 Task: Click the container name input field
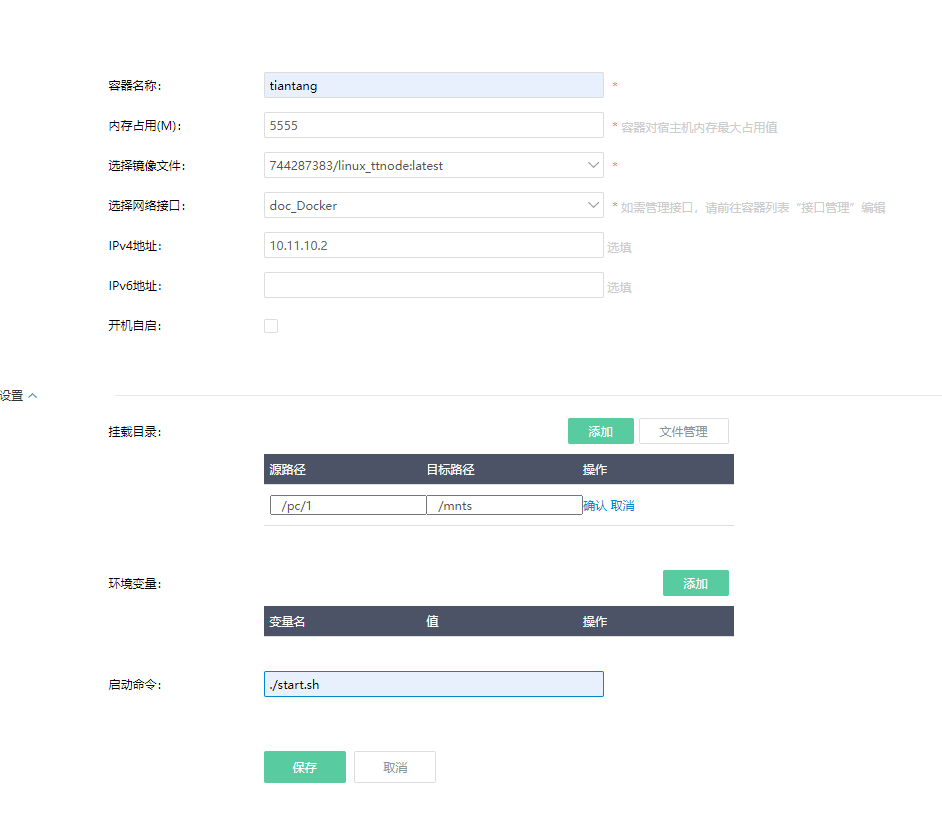click(x=433, y=86)
